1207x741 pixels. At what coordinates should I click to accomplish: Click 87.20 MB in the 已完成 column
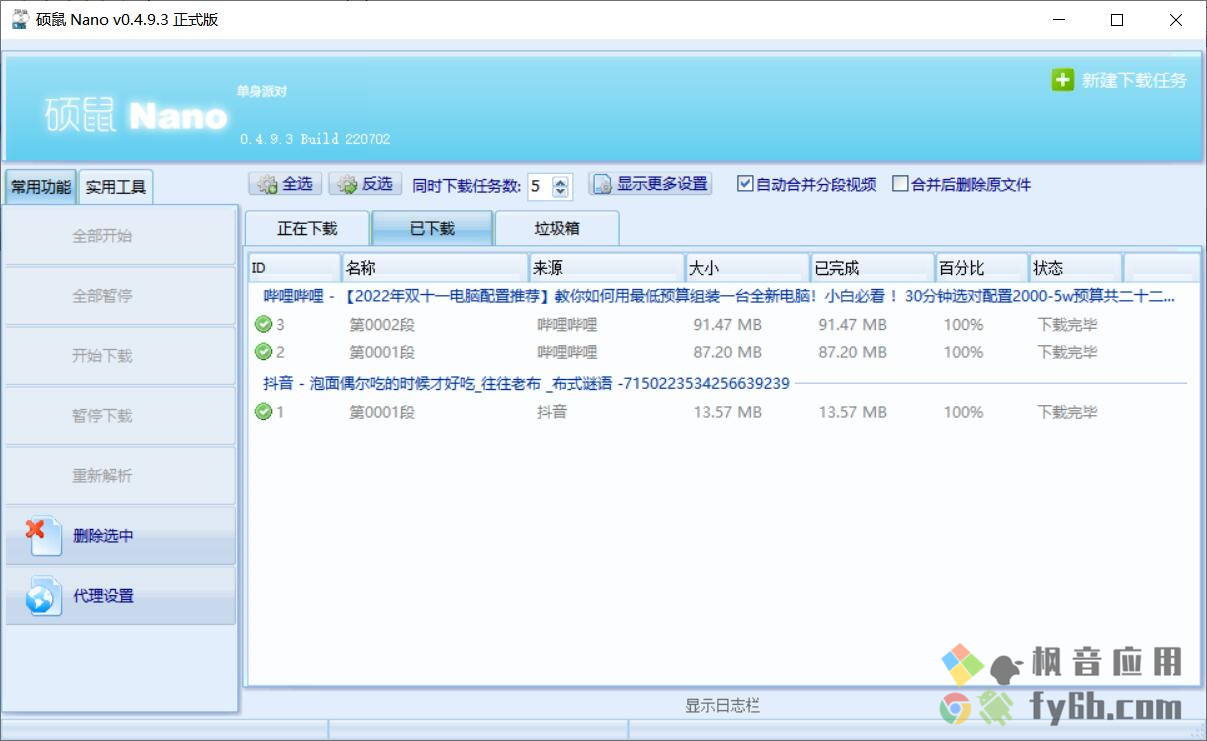(853, 352)
